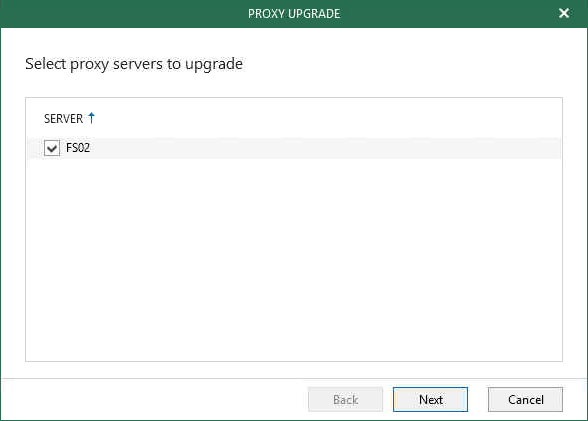The width and height of the screenshot is (588, 421).
Task: Click the SERVER column label
Action: (x=63, y=118)
